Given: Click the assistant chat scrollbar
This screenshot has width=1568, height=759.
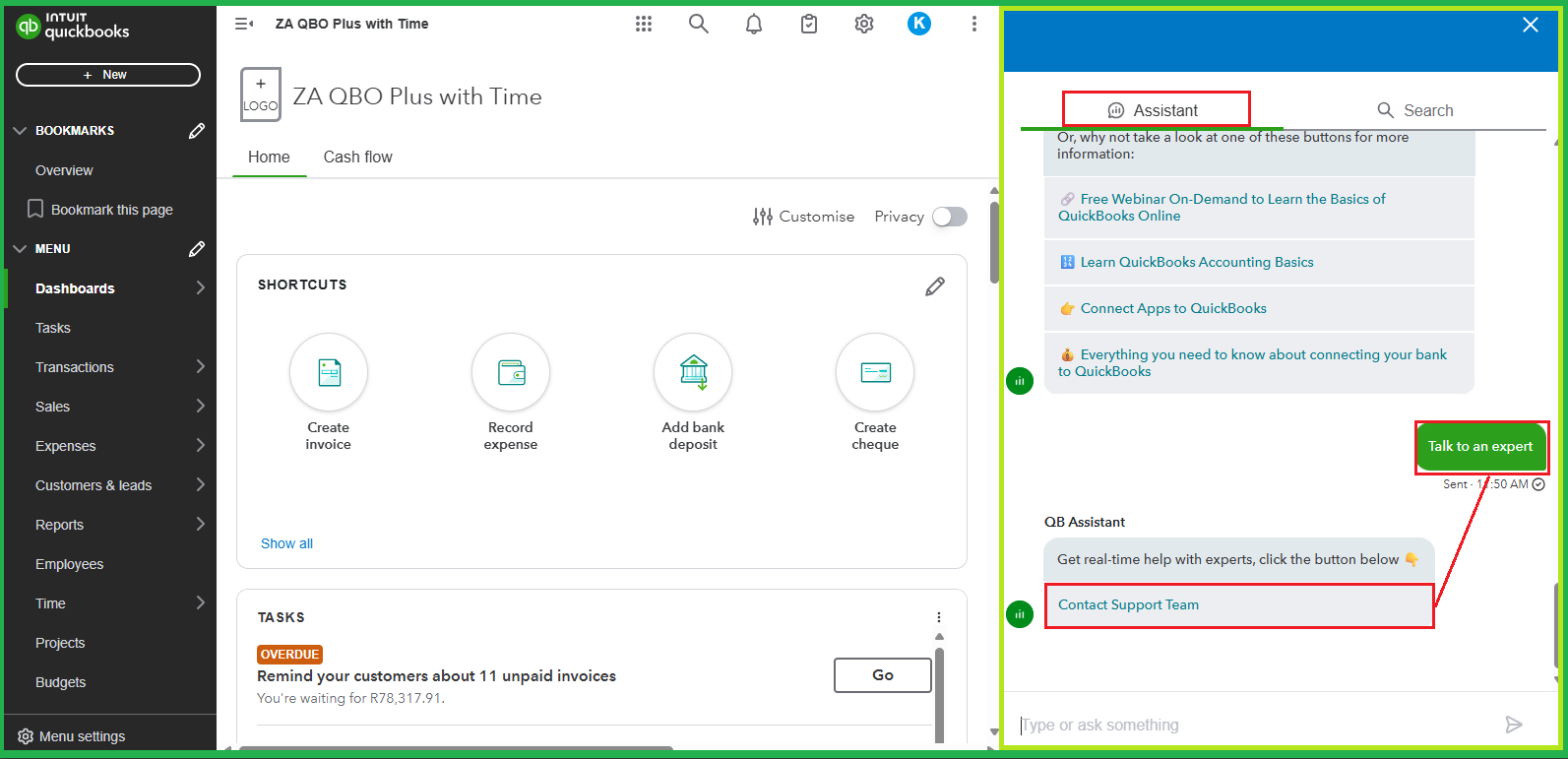Looking at the screenshot, I should tap(1557, 625).
